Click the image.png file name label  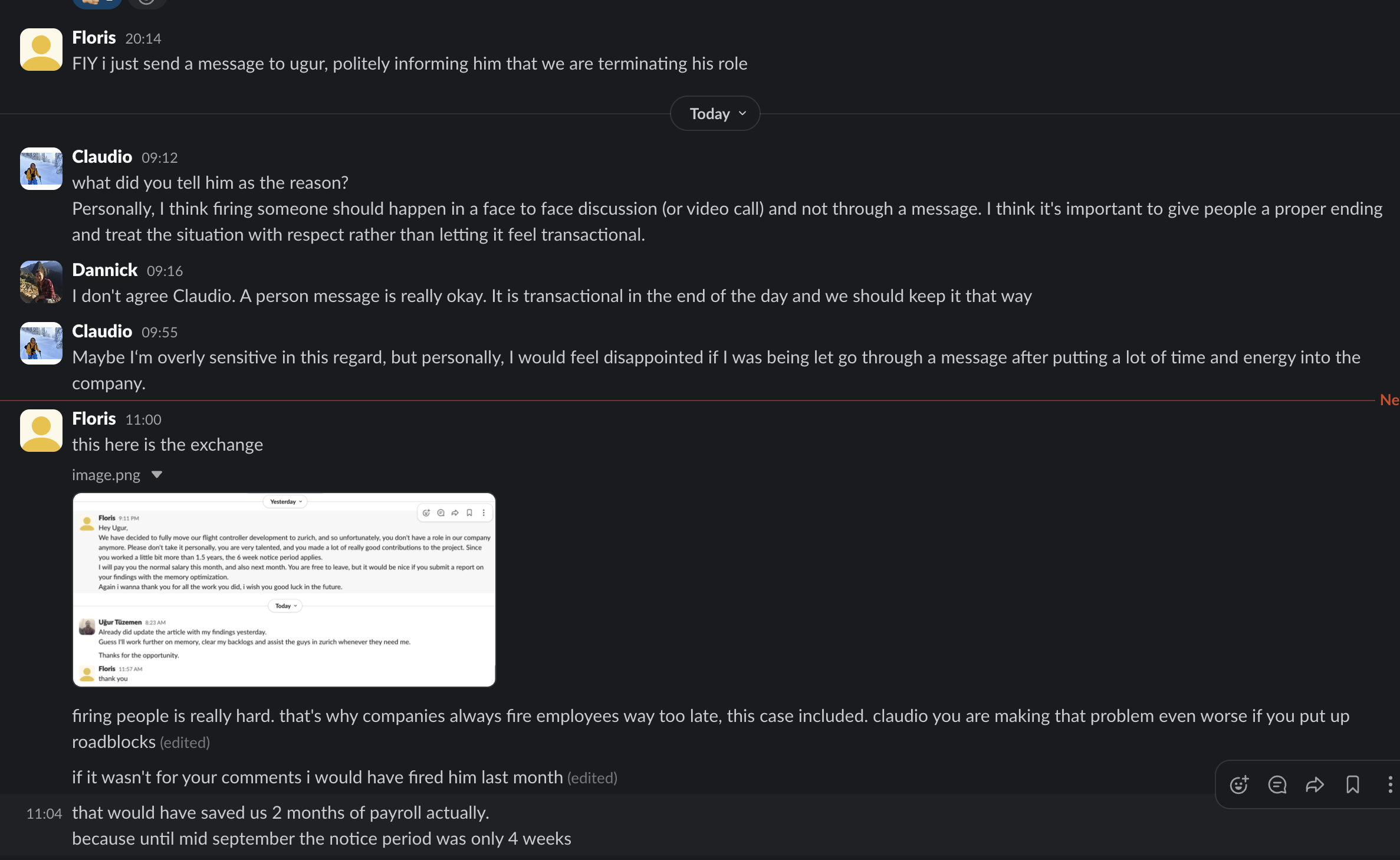tap(106, 475)
